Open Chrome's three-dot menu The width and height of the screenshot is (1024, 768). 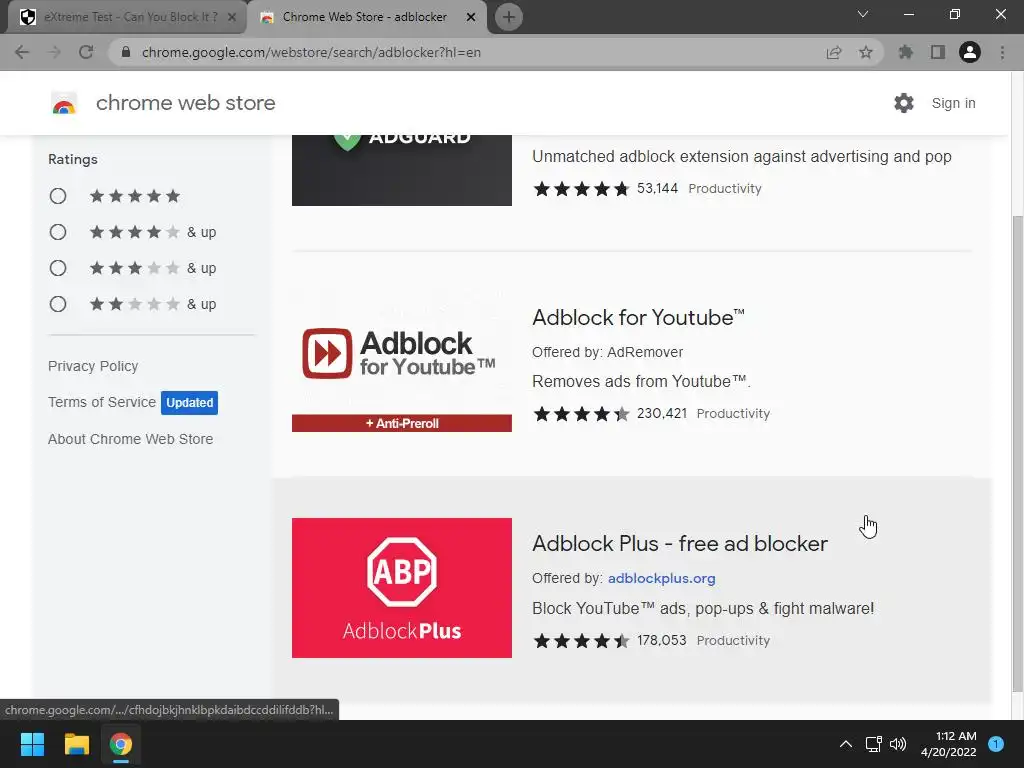pyautogui.click(x=1002, y=52)
